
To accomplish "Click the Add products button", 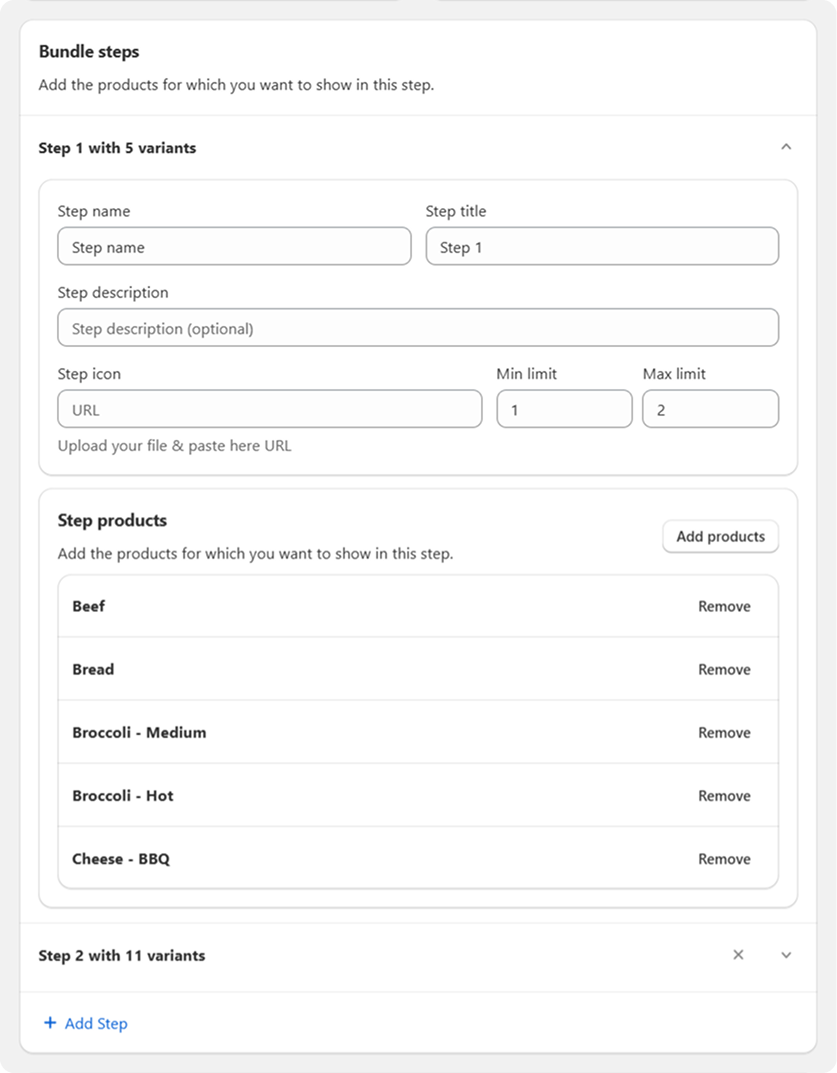I will (720, 536).
